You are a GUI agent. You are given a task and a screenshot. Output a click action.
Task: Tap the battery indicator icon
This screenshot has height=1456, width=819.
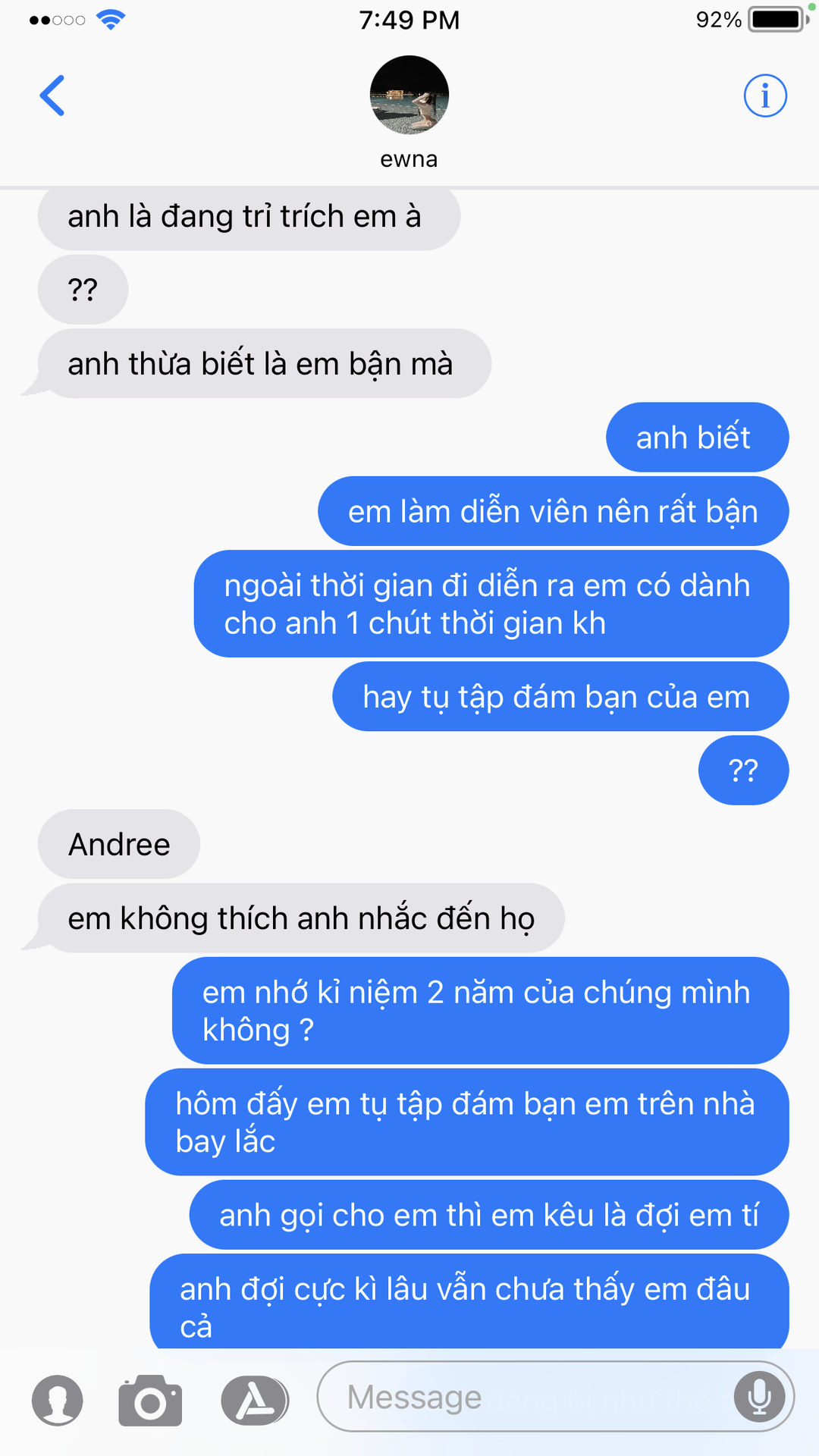[778, 19]
